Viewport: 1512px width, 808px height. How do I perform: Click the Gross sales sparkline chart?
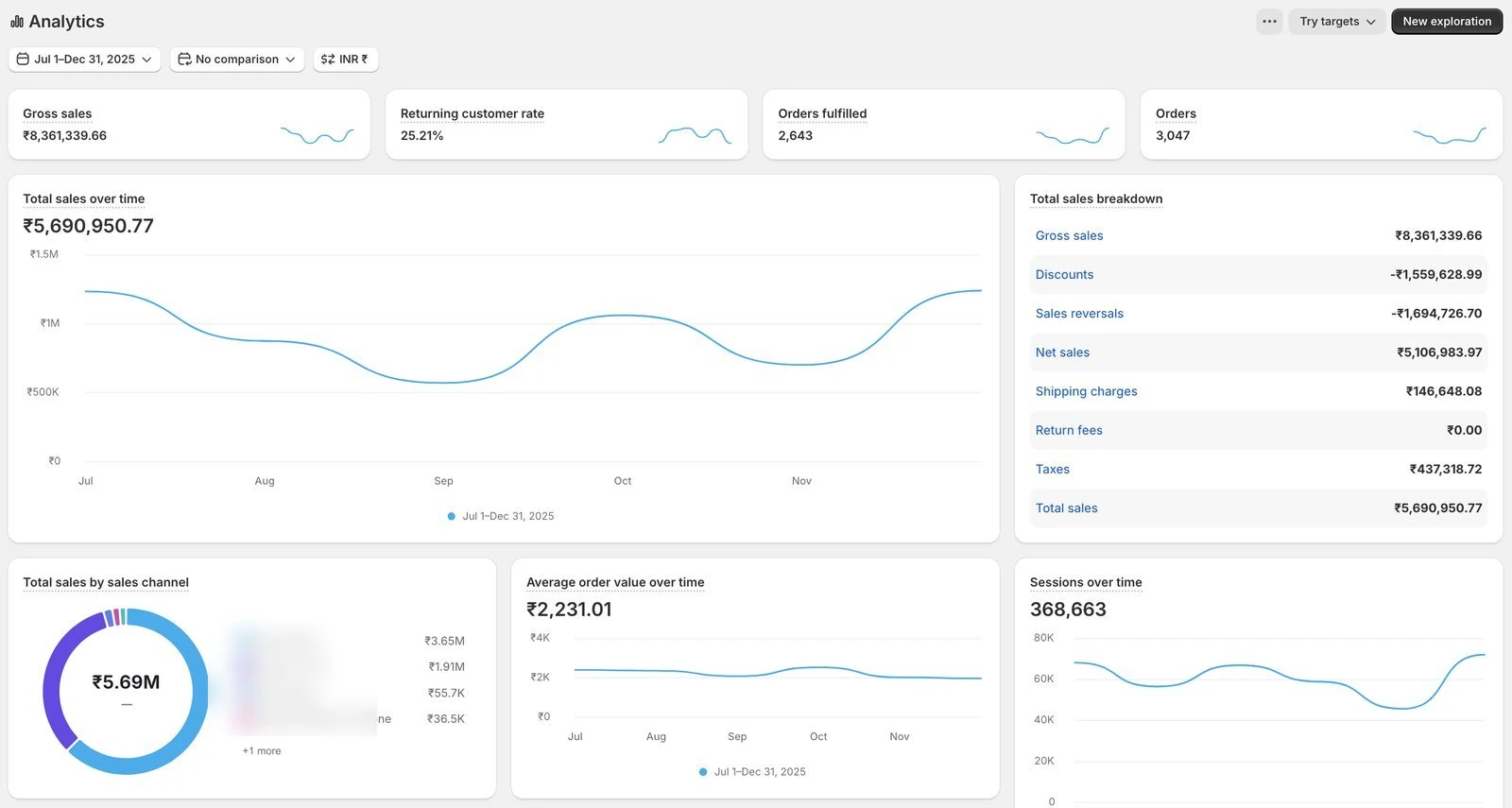tap(318, 135)
